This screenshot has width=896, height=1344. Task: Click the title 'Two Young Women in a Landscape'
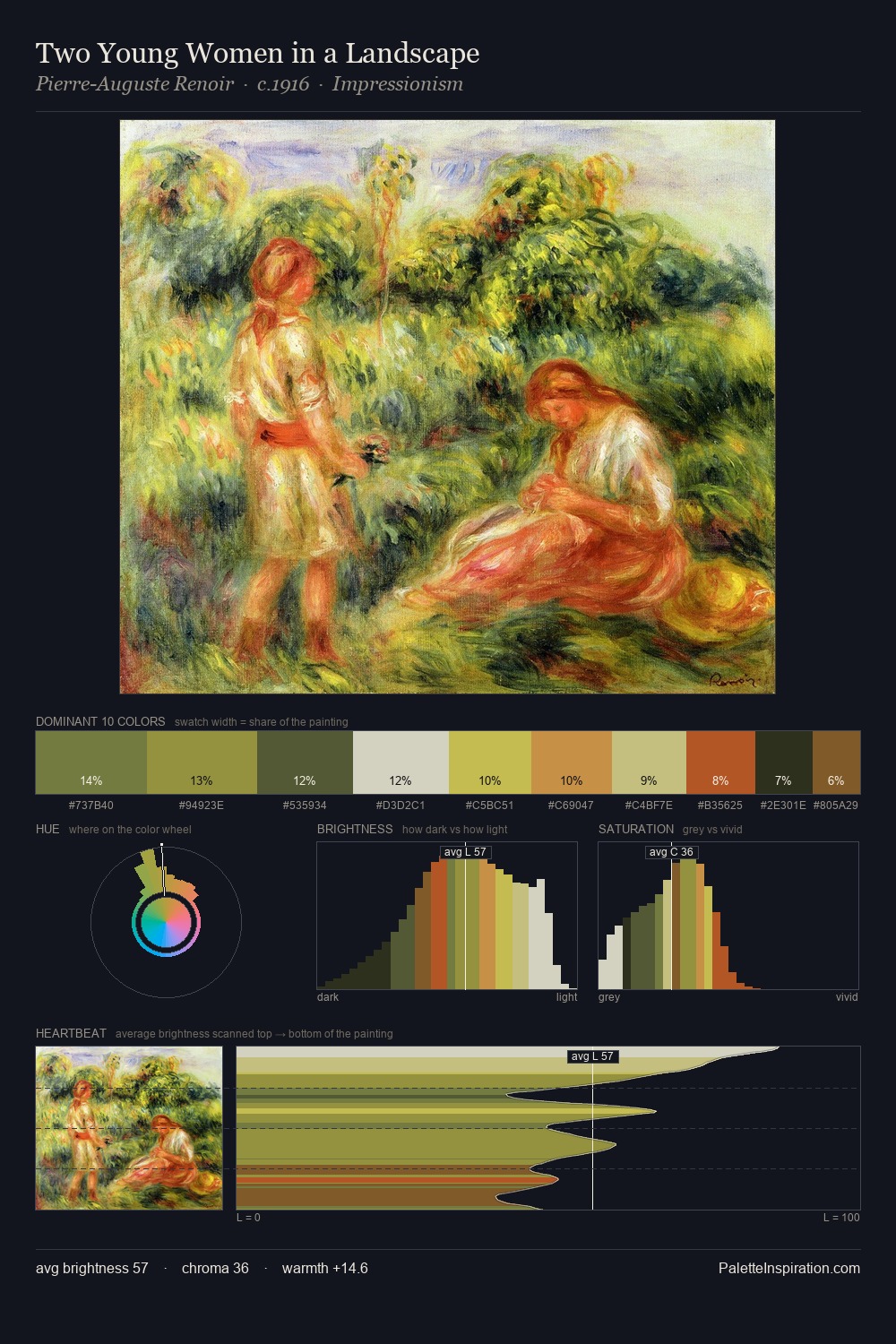258,54
